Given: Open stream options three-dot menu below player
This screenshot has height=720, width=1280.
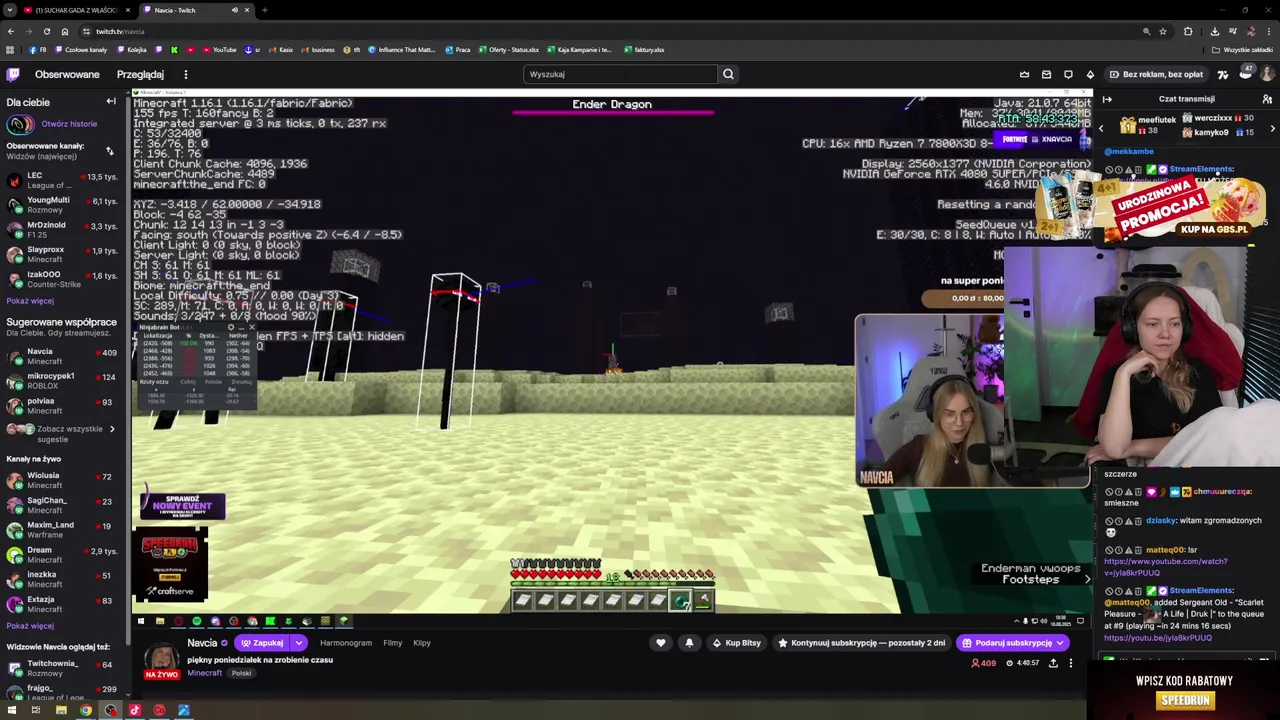Looking at the screenshot, I should click(x=1070, y=663).
